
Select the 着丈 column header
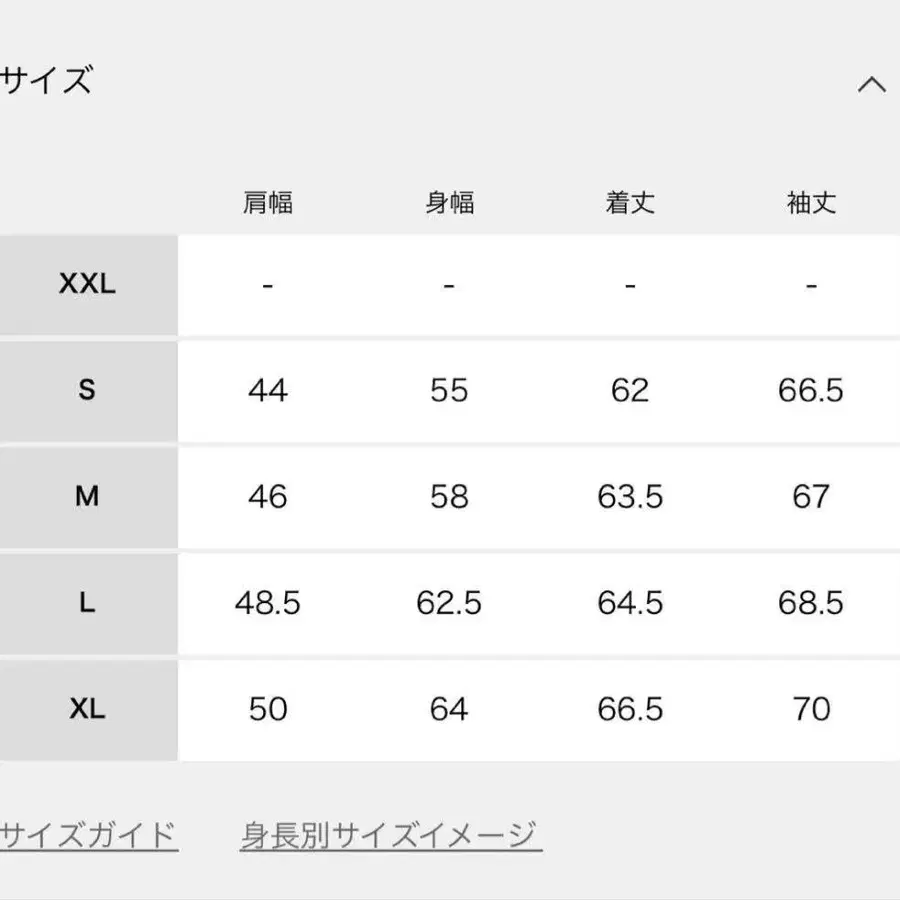630,203
